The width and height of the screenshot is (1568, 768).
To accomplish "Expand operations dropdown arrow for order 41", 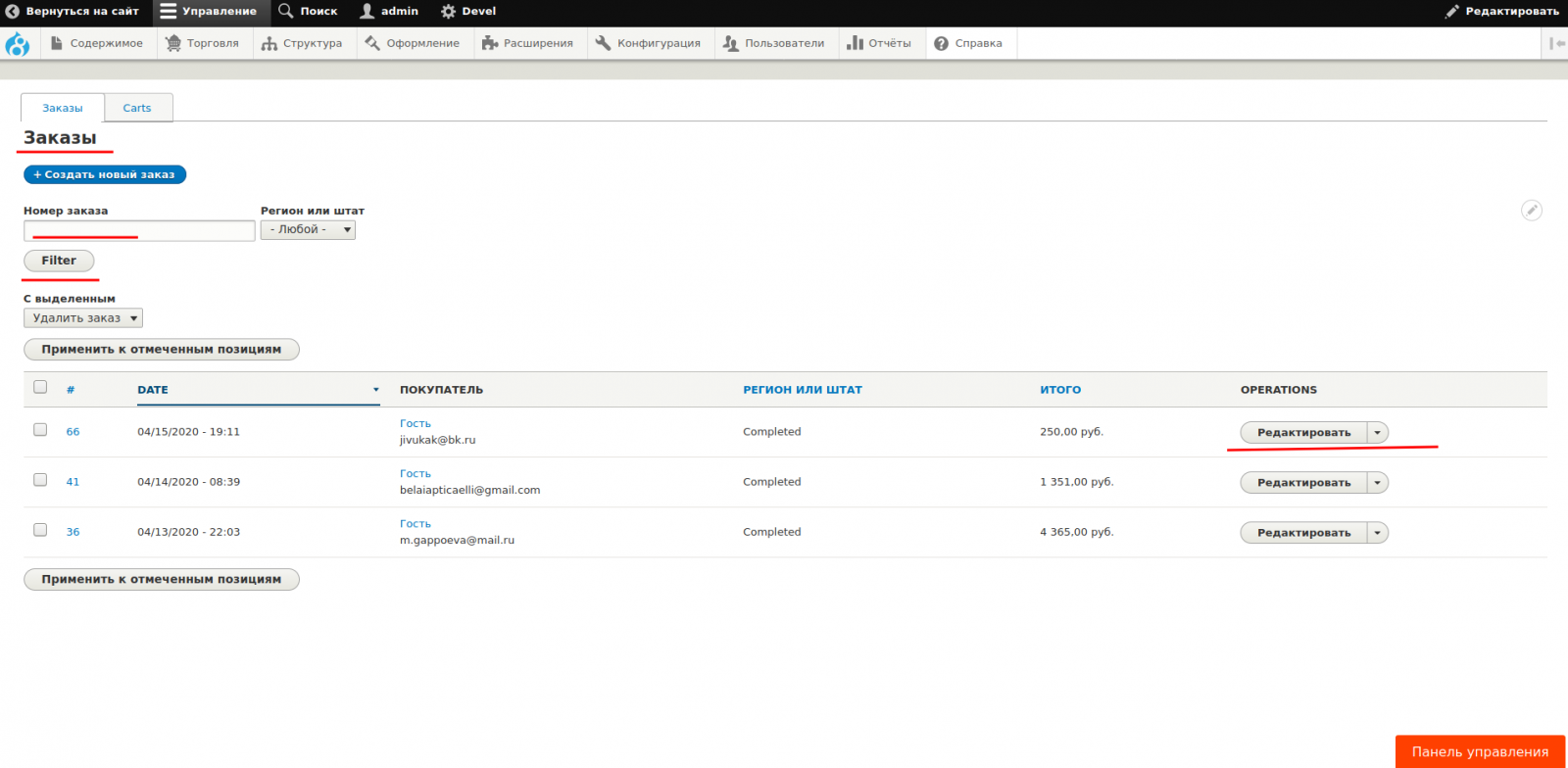I will 1378,483.
